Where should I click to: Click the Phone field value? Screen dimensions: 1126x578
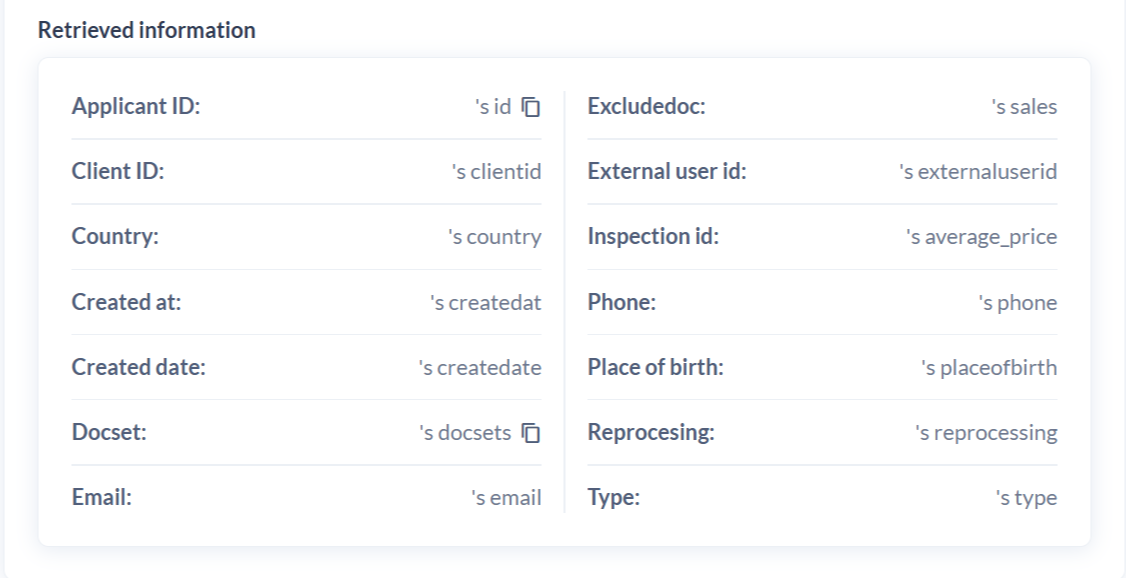point(1018,303)
